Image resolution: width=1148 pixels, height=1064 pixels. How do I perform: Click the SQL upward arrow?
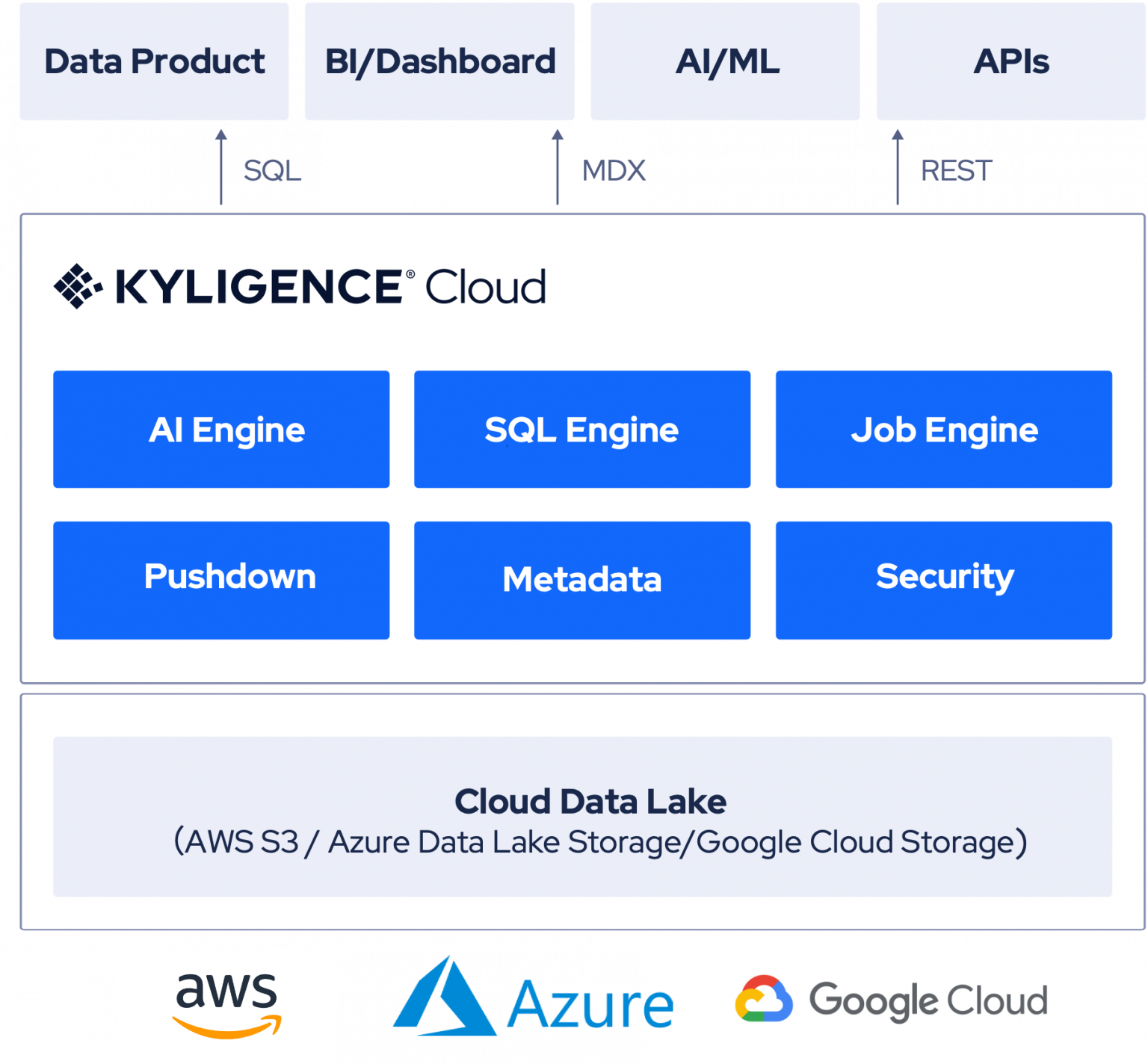pyautogui.click(x=220, y=166)
